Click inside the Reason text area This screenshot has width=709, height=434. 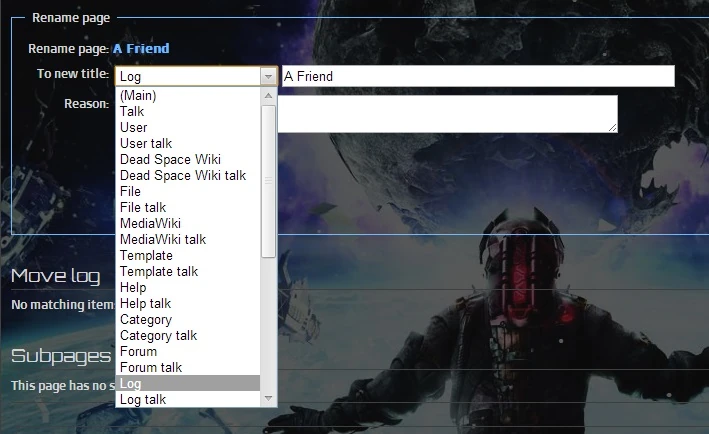(x=447, y=114)
